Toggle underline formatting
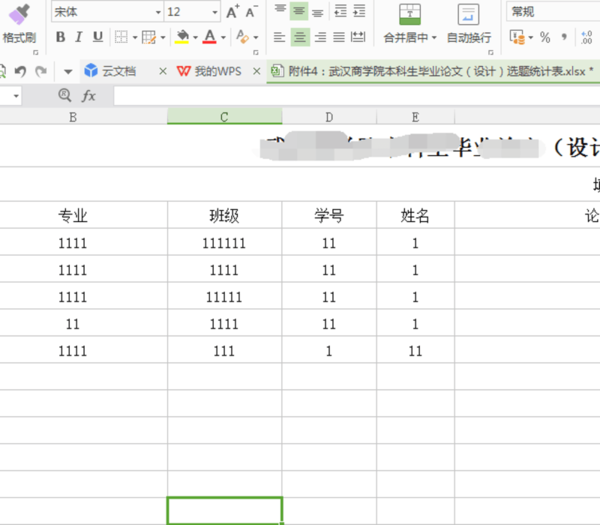Viewport: 600px width, 525px height. [x=98, y=37]
